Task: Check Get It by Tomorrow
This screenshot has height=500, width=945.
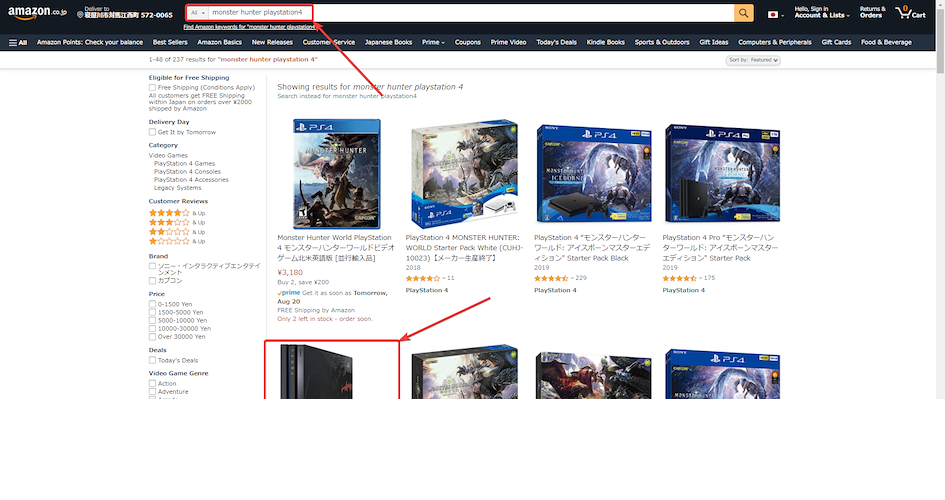Action: (152, 133)
